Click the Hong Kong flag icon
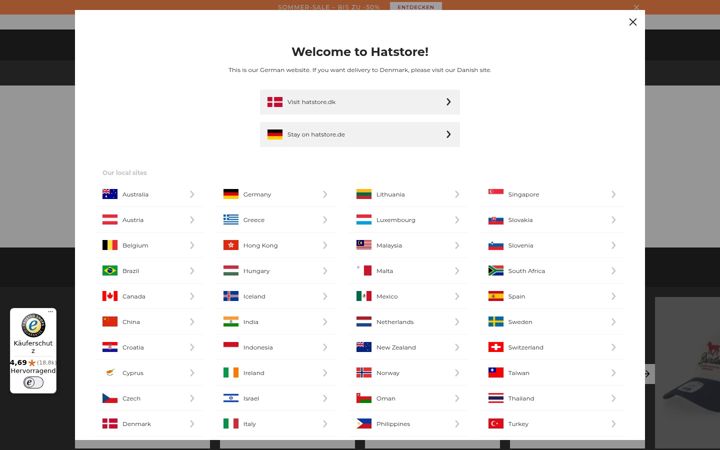720x450 pixels. tap(231, 245)
